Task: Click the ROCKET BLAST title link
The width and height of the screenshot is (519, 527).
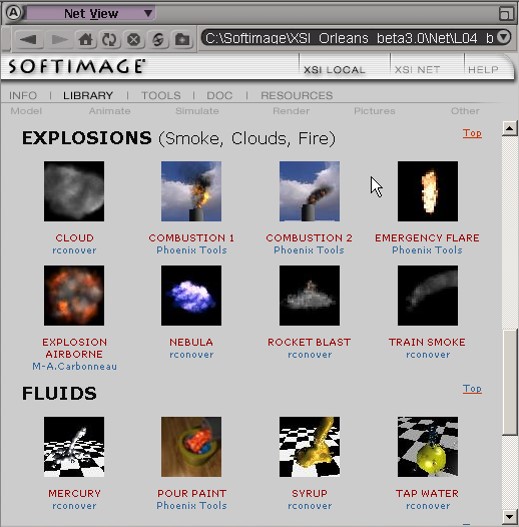Action: (309, 342)
